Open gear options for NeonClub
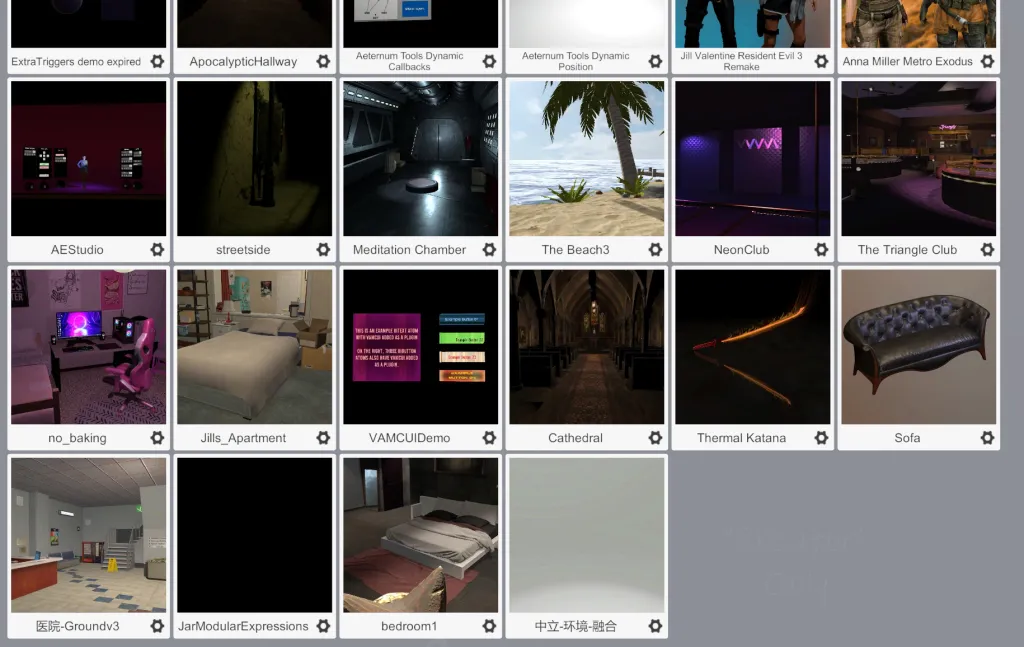1024x647 pixels. tap(822, 249)
